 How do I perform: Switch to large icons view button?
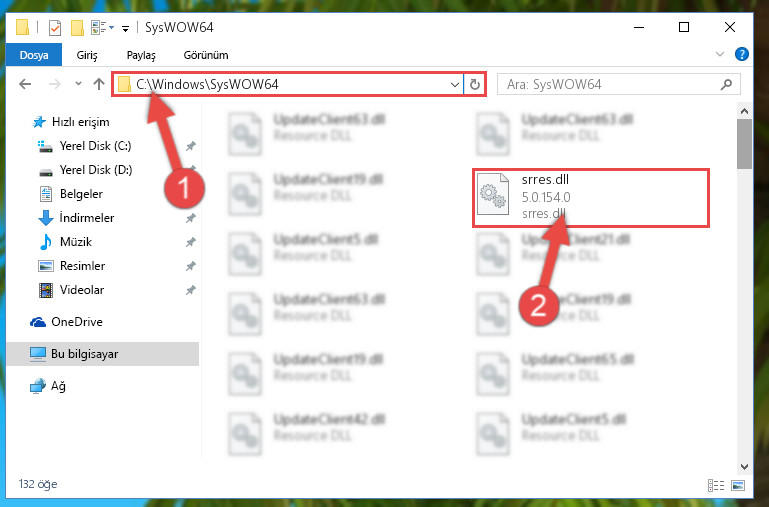point(738,485)
